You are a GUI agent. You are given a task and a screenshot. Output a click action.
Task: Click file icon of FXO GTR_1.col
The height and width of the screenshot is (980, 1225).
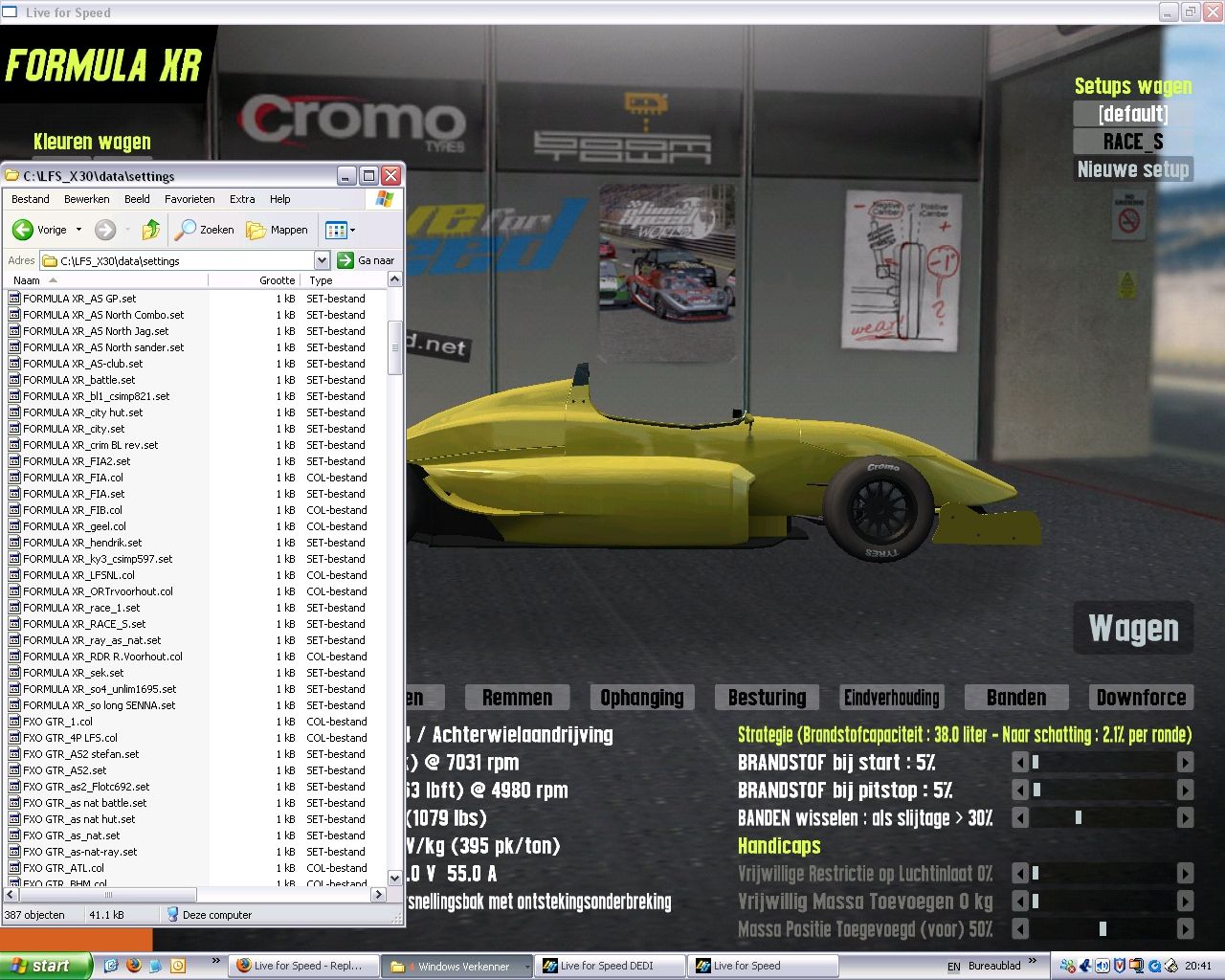click(x=14, y=722)
